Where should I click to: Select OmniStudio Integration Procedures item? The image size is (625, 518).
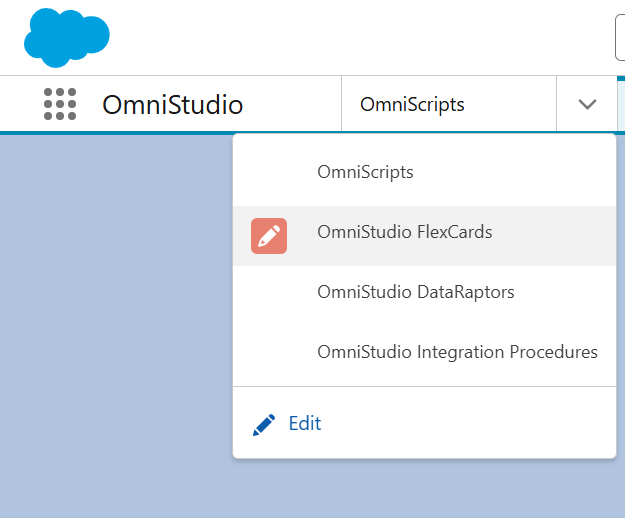(x=457, y=352)
